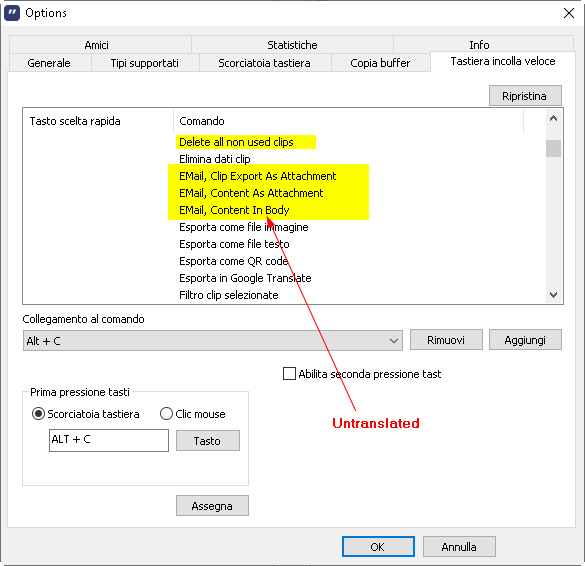Click the command list scrollbar thumb
Screen dimensions: 585x566
(553, 148)
